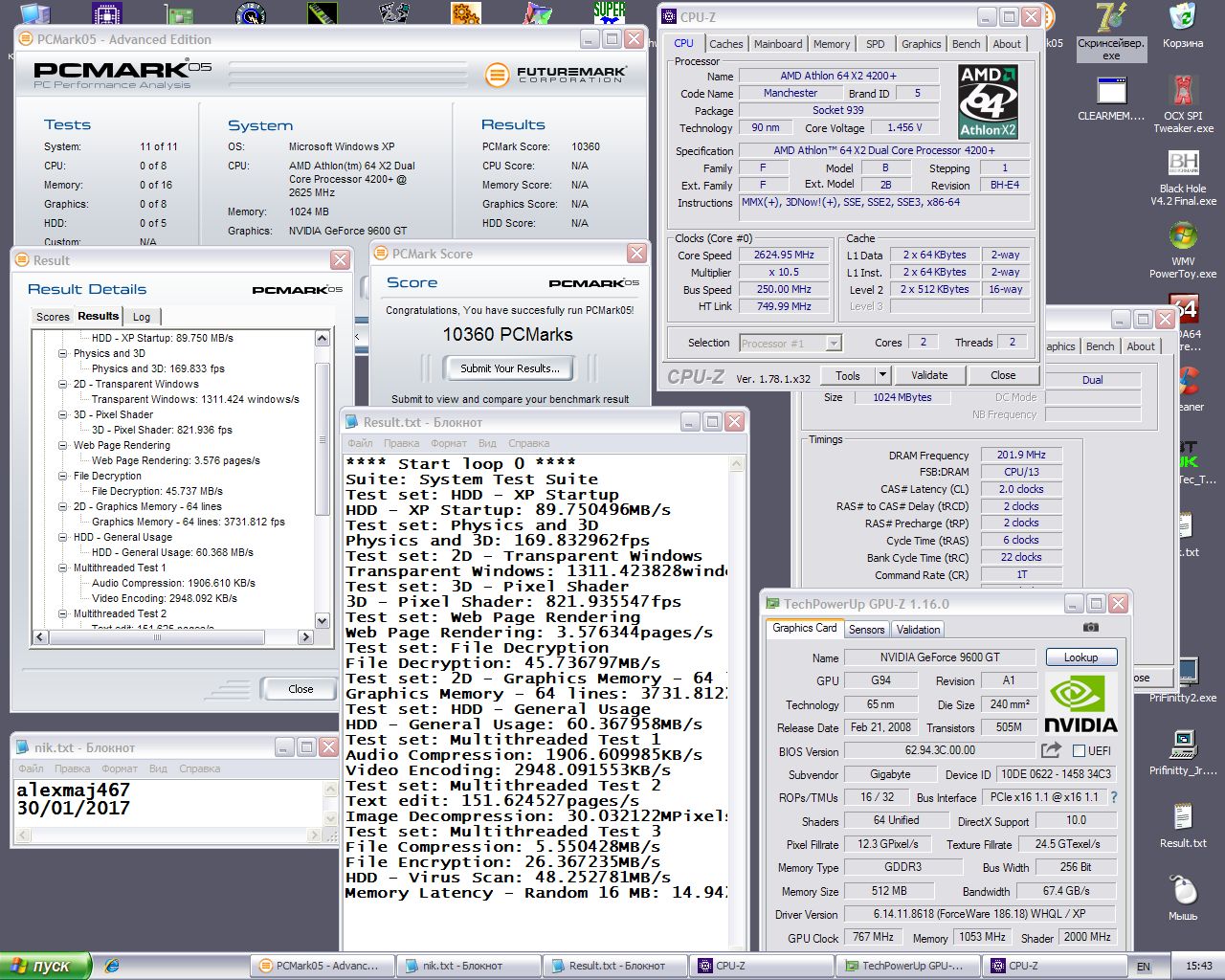The width and height of the screenshot is (1225, 980).
Task: Open Validation tab in GPU-Z
Action: pyautogui.click(x=918, y=630)
